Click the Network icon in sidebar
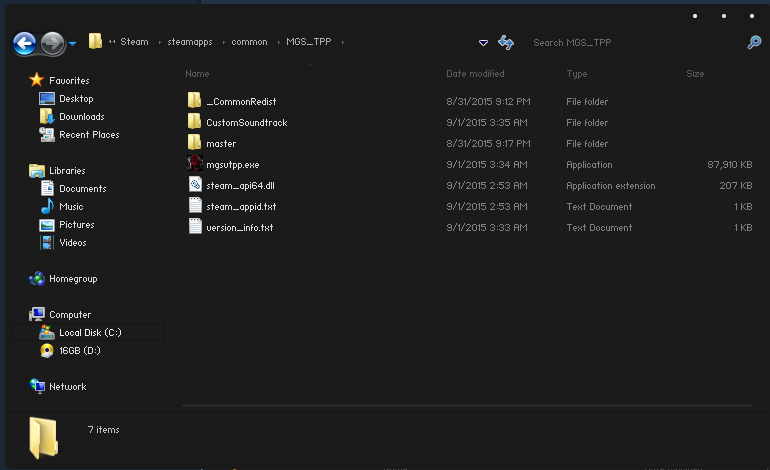The image size is (770, 470). [x=37, y=386]
